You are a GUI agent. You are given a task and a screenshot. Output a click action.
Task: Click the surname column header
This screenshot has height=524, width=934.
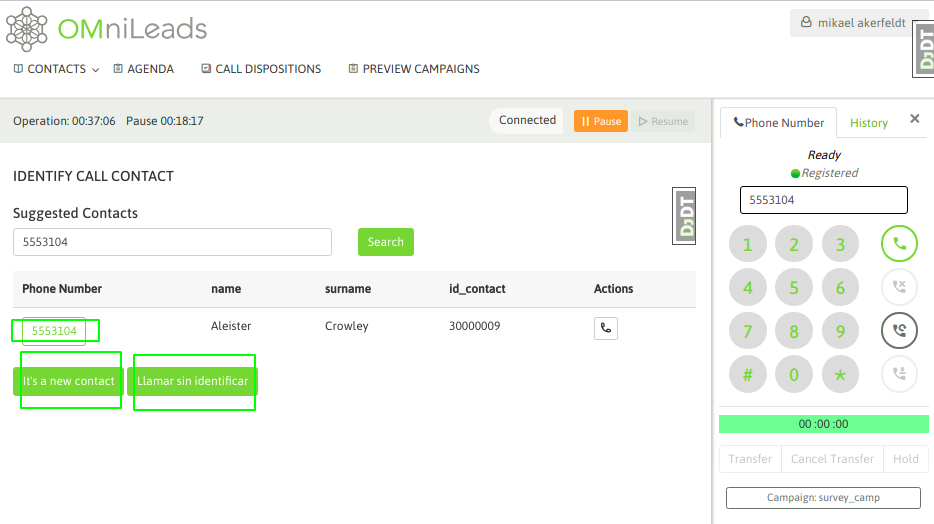[x=348, y=289]
